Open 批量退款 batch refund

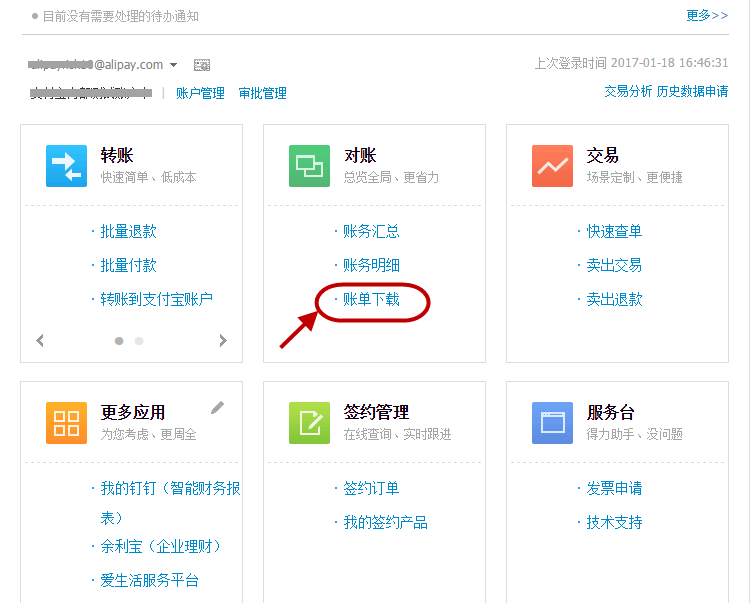click(128, 231)
